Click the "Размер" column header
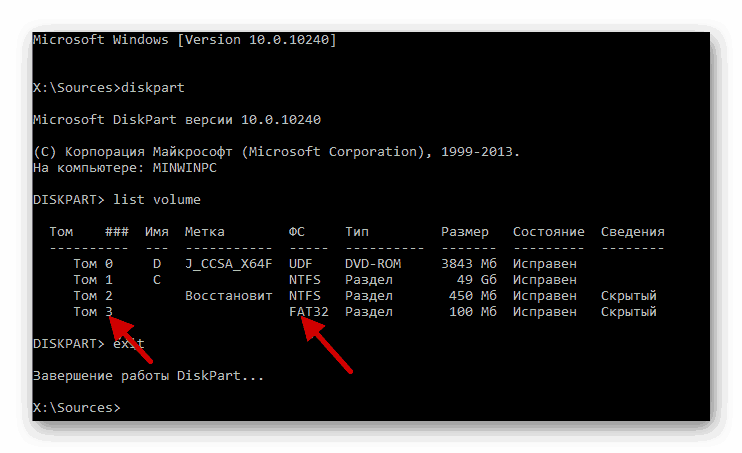This screenshot has height=453, width=742. 465,232
